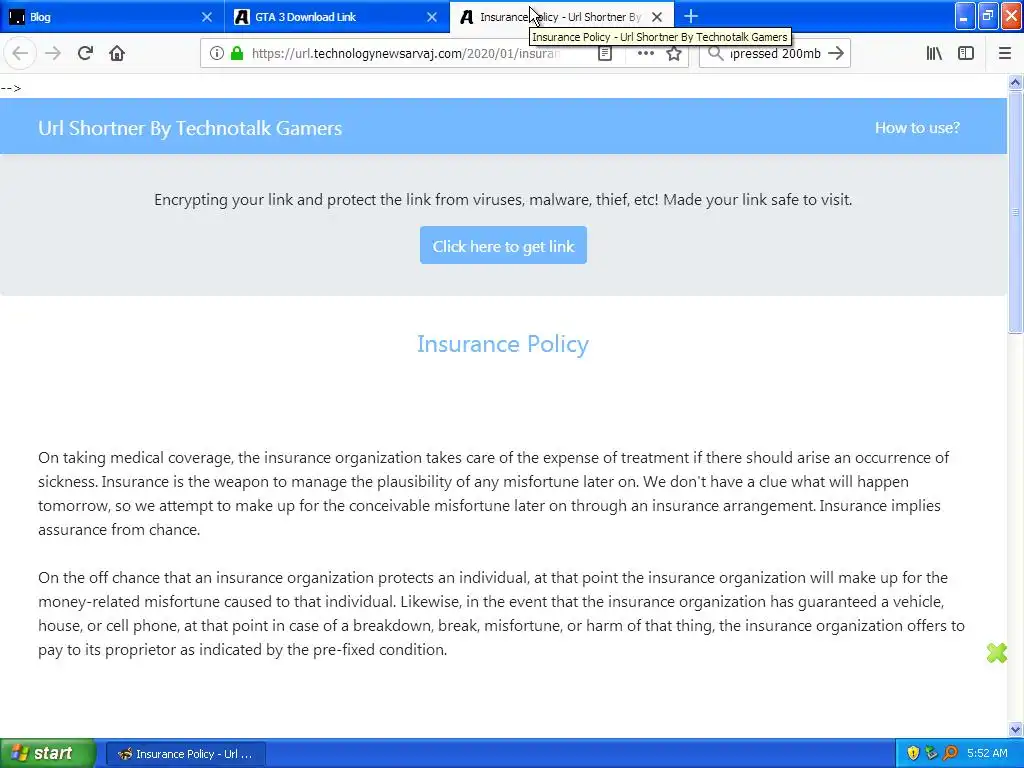This screenshot has width=1024, height=768.
Task: Click the 'Insurance Policy' heading
Action: [x=503, y=344]
